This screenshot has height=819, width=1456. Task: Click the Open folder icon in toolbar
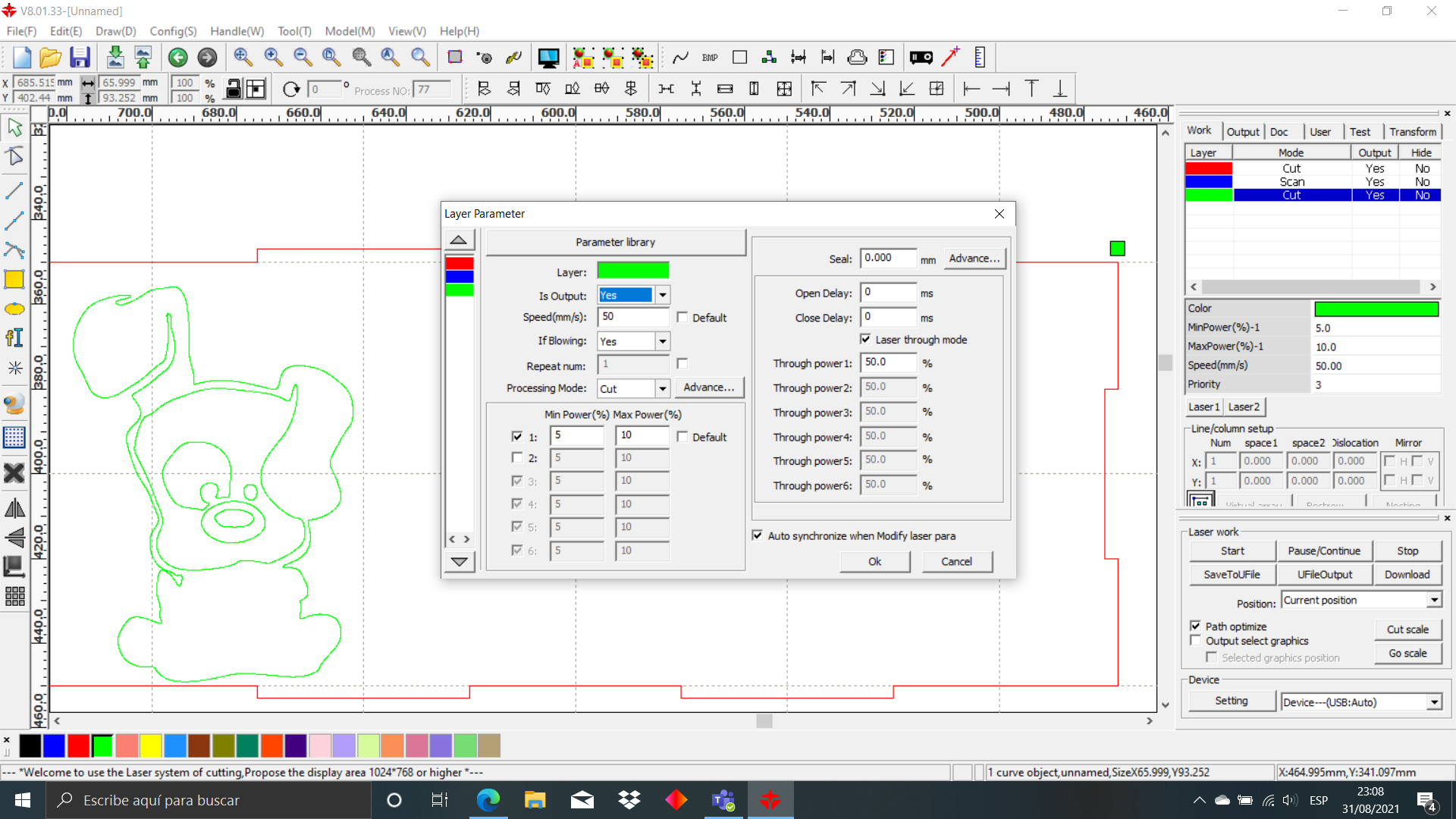pyautogui.click(x=50, y=58)
